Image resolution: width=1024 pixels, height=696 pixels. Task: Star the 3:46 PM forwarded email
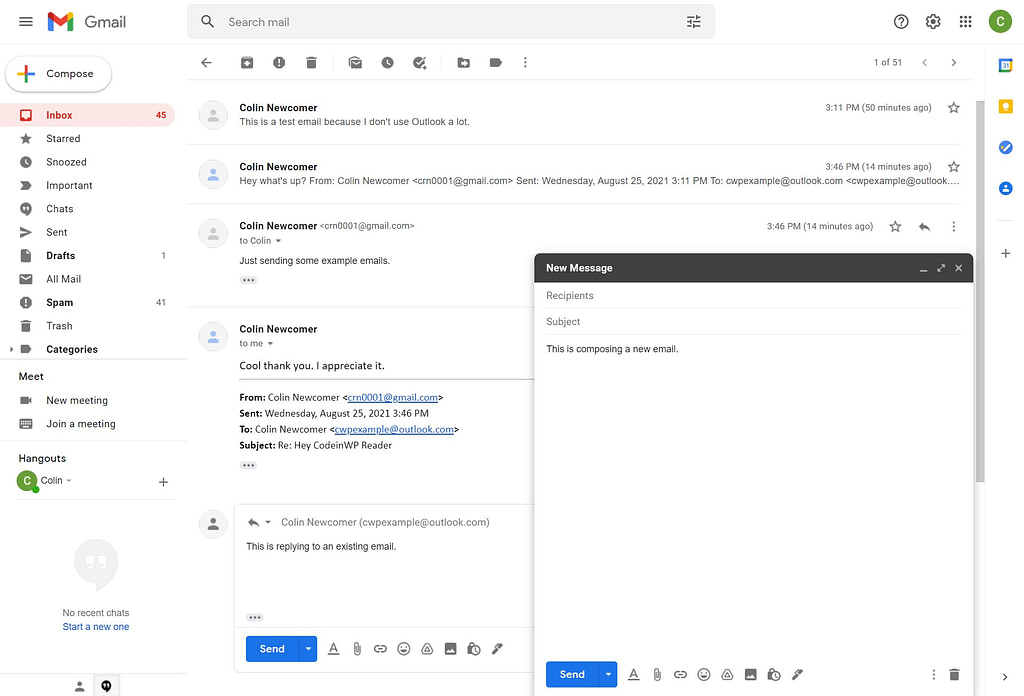click(953, 166)
